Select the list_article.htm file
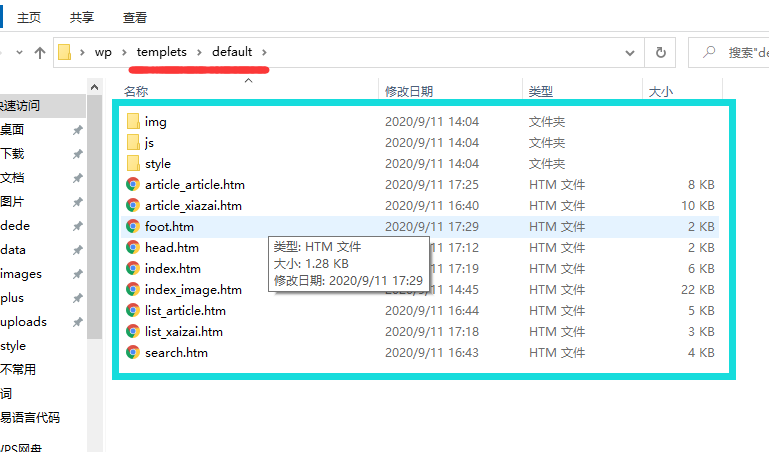This screenshot has width=769, height=452. [x=185, y=311]
